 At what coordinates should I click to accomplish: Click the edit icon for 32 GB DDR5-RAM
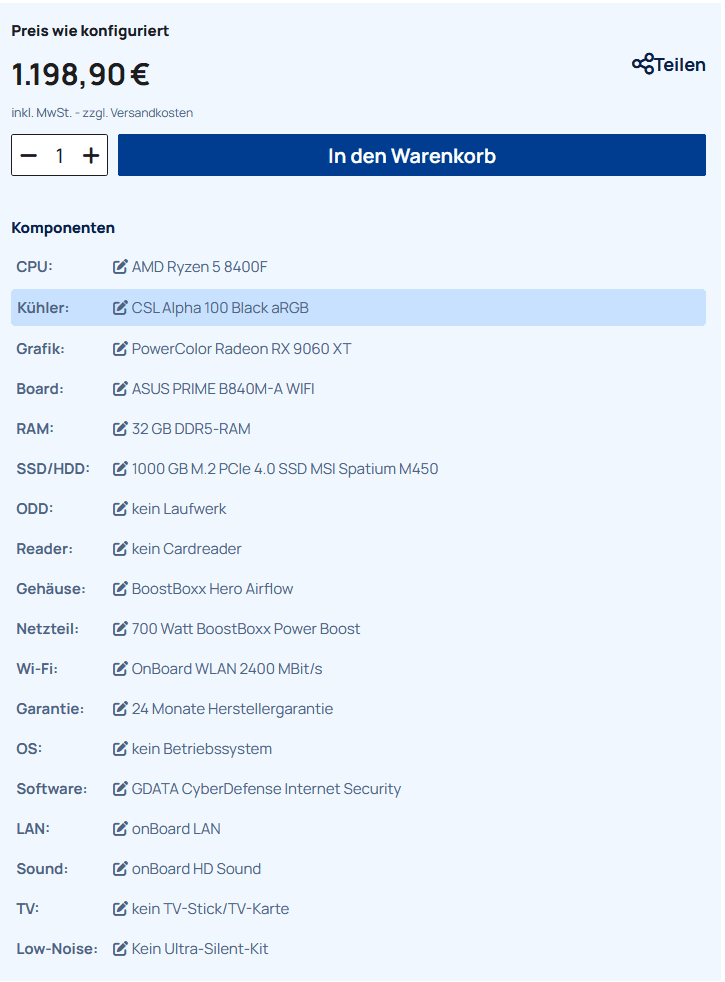point(120,428)
